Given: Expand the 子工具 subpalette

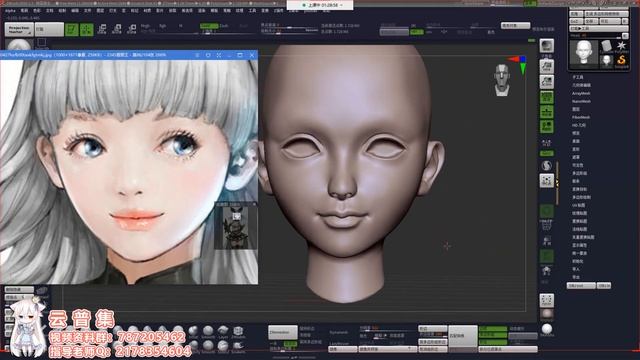Looking at the screenshot, I should pos(578,77).
